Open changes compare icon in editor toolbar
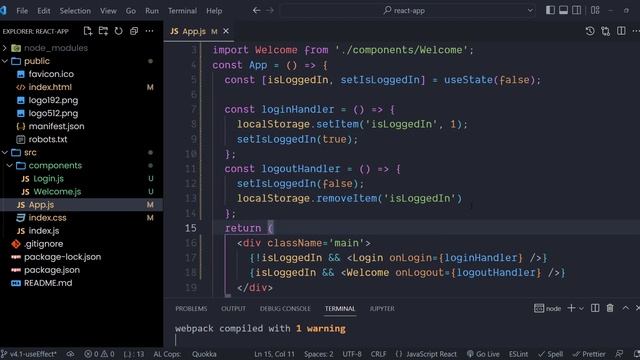The height and width of the screenshot is (360, 640). coord(605,31)
